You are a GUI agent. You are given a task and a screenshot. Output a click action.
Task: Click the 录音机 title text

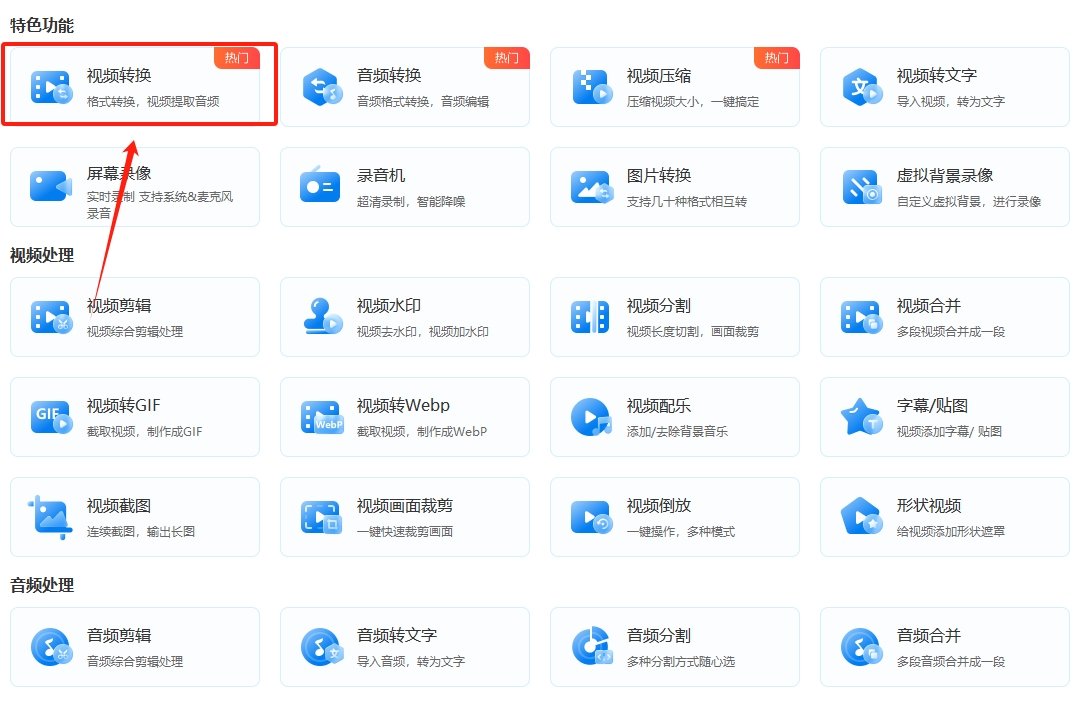tap(381, 175)
